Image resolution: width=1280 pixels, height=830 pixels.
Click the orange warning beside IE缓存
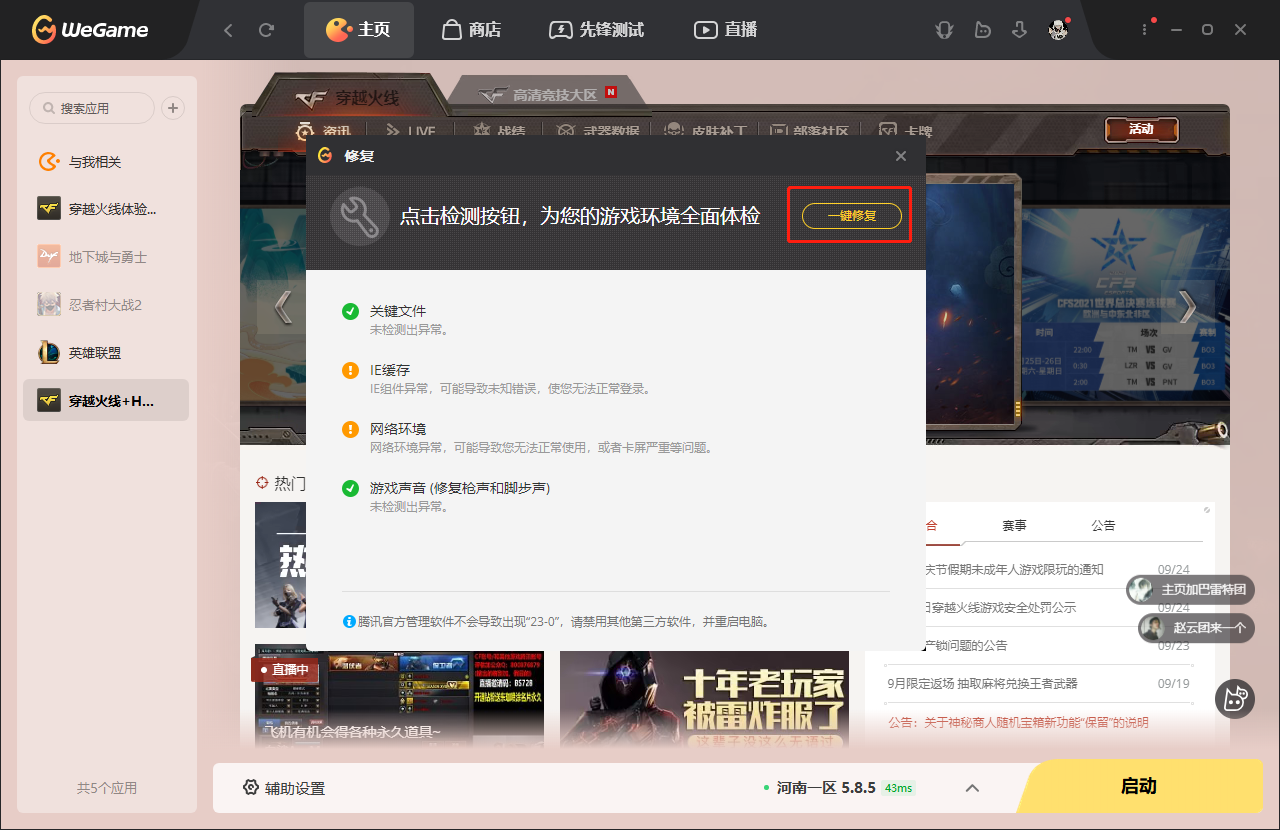pos(350,370)
